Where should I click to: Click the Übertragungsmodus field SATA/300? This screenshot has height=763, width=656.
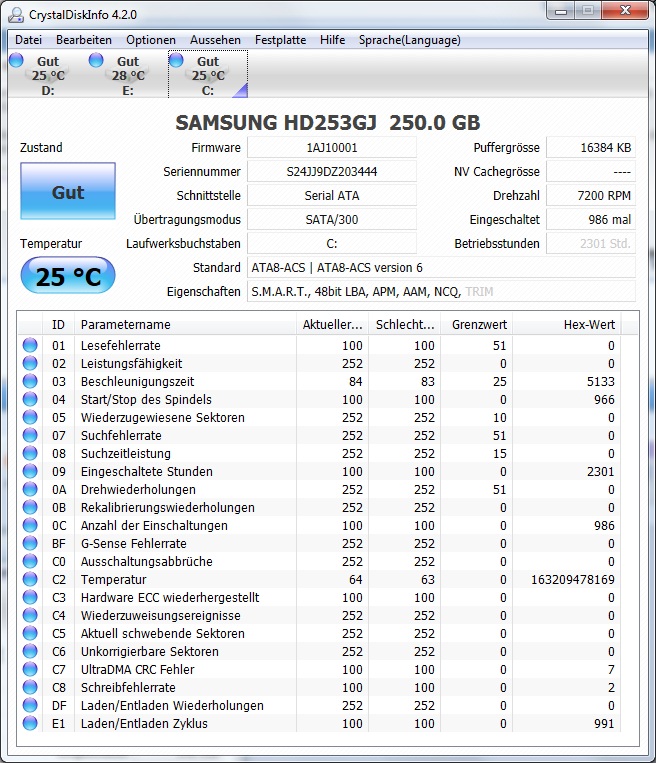click(332, 219)
